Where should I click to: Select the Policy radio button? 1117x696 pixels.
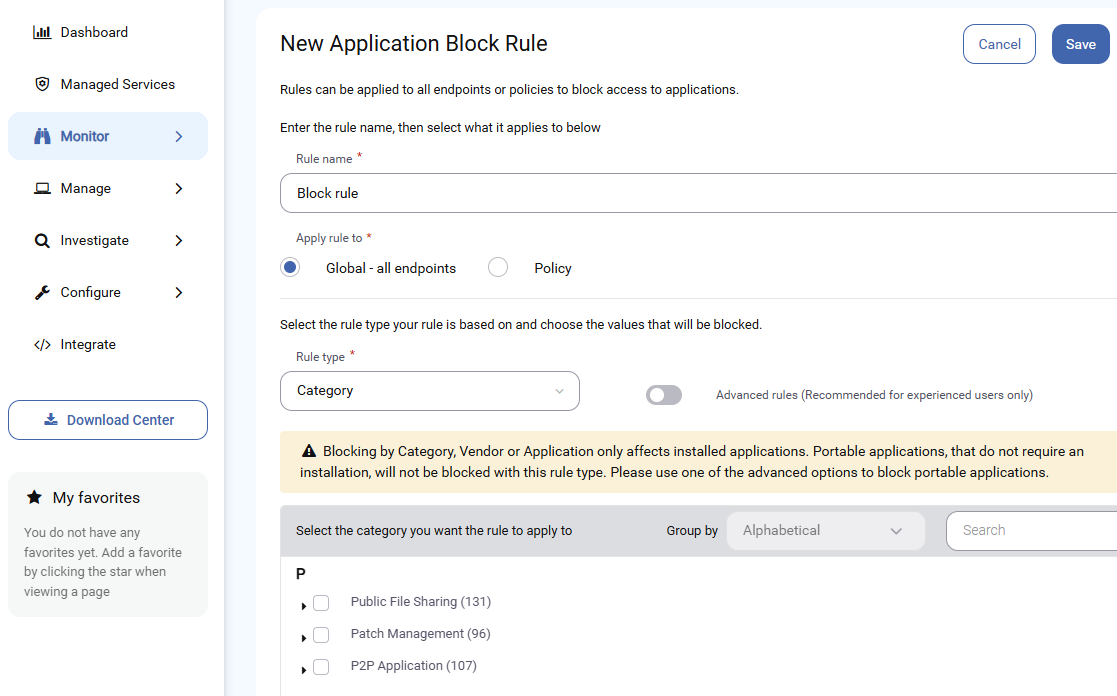[498, 267]
